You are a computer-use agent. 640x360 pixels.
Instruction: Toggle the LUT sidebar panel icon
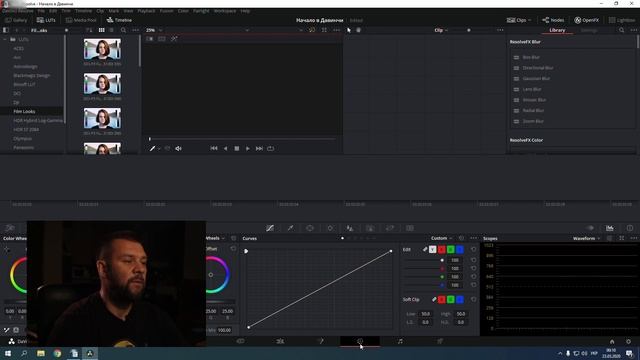(x=6, y=30)
